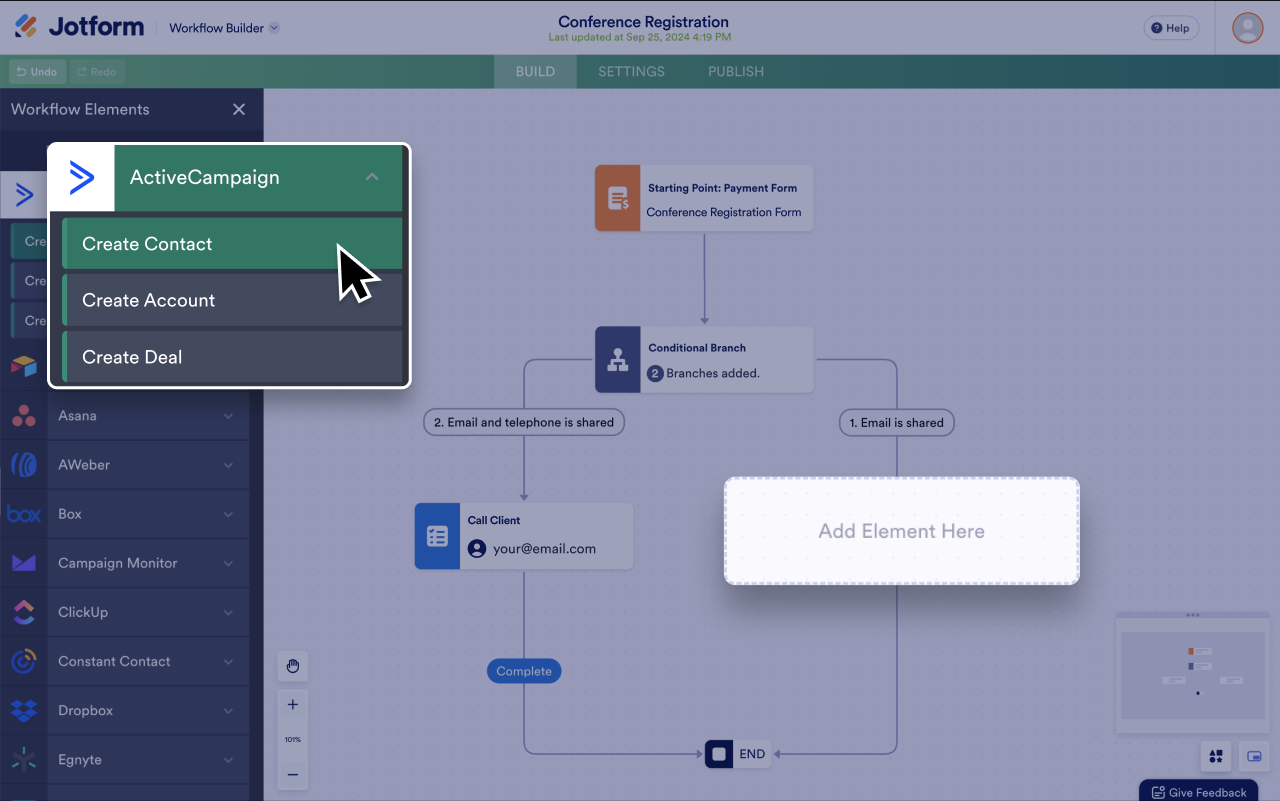The image size is (1280, 801).
Task: Click the Campaign Monitor logo icon
Action: (24, 563)
